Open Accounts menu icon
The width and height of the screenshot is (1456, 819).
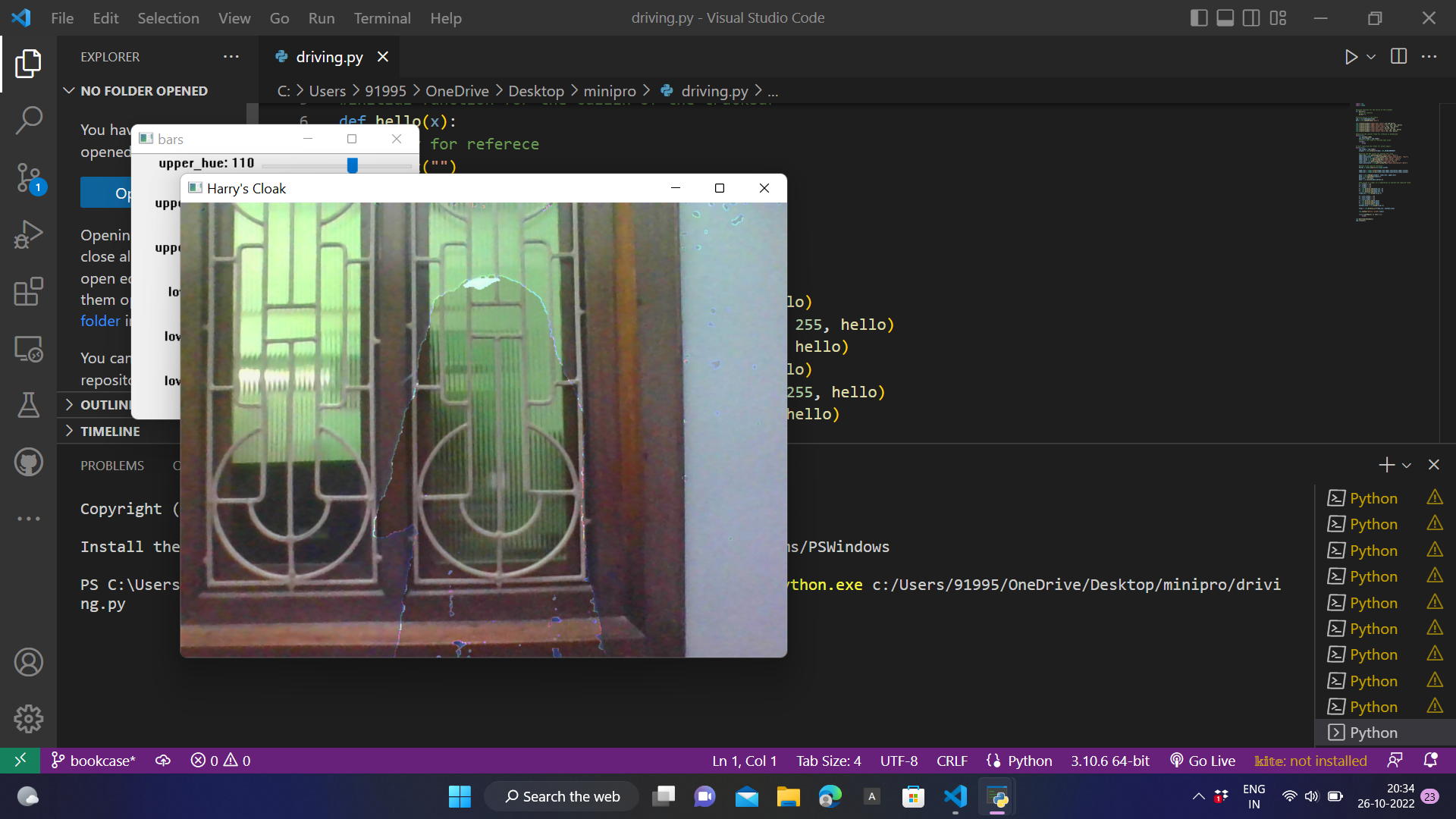click(28, 662)
